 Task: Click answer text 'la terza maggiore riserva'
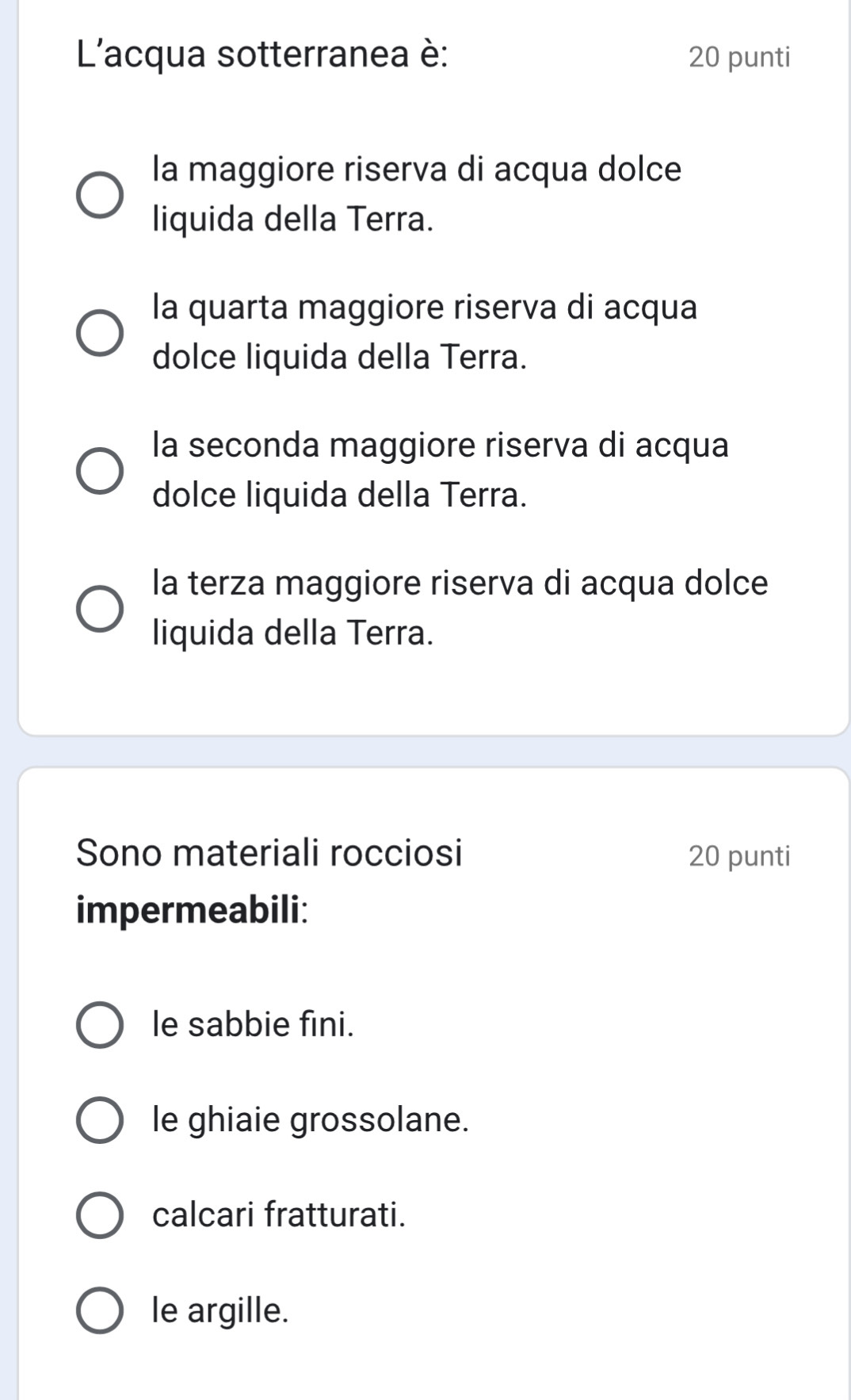[460, 583]
